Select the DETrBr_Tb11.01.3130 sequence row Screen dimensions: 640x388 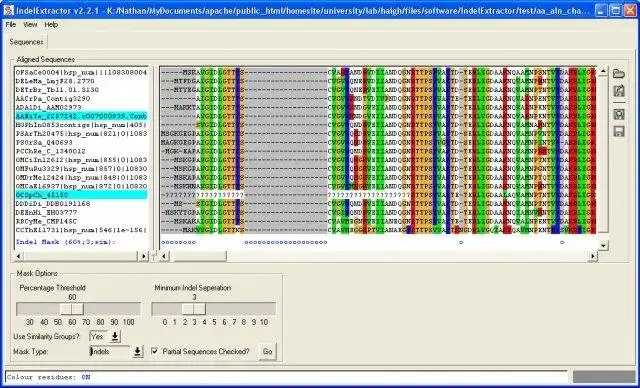tap(81, 90)
